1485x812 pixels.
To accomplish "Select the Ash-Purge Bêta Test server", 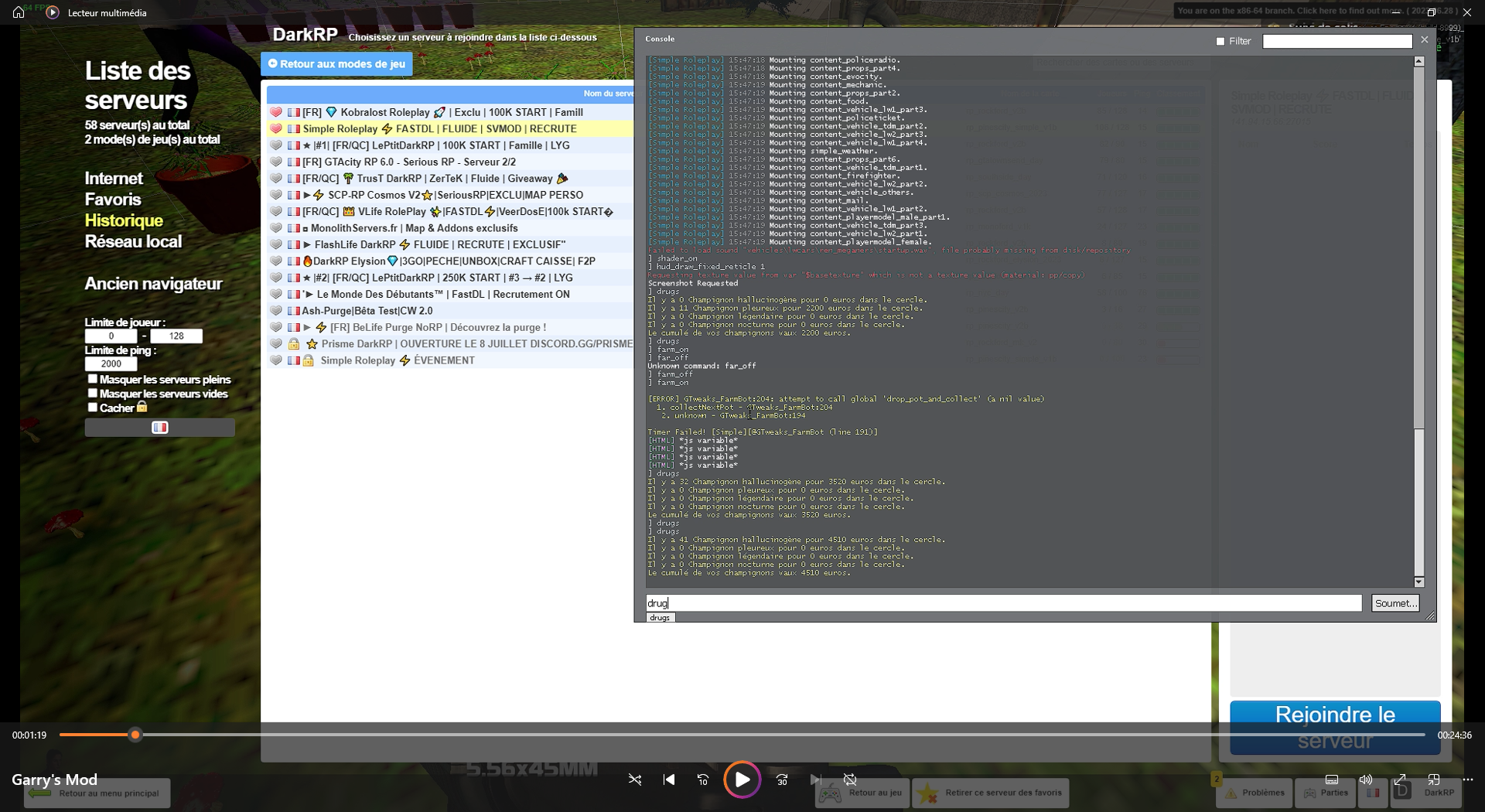I will [450, 310].
